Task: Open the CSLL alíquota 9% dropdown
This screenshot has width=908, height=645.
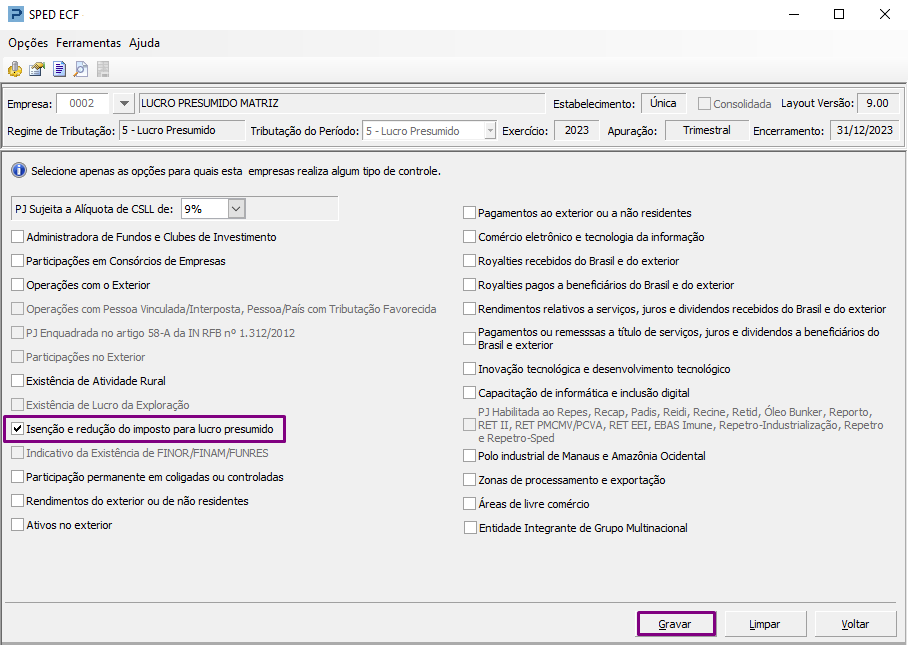Action: click(236, 209)
